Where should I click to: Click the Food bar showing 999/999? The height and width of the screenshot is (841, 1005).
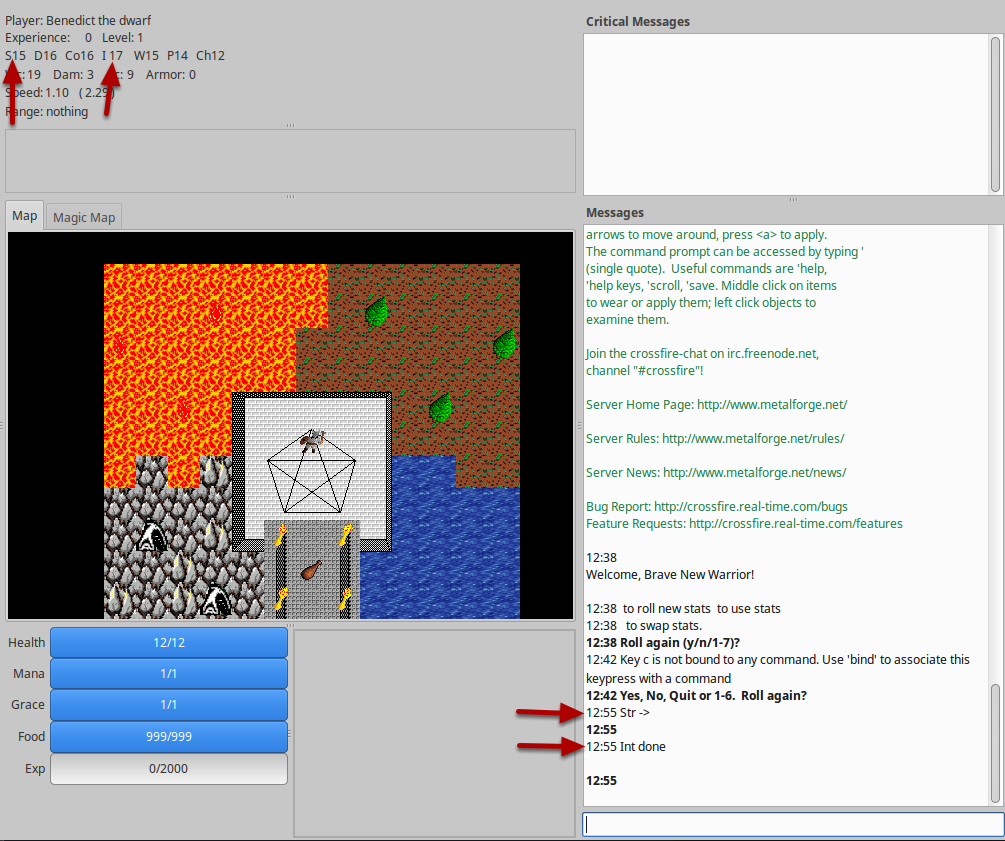[x=168, y=737]
